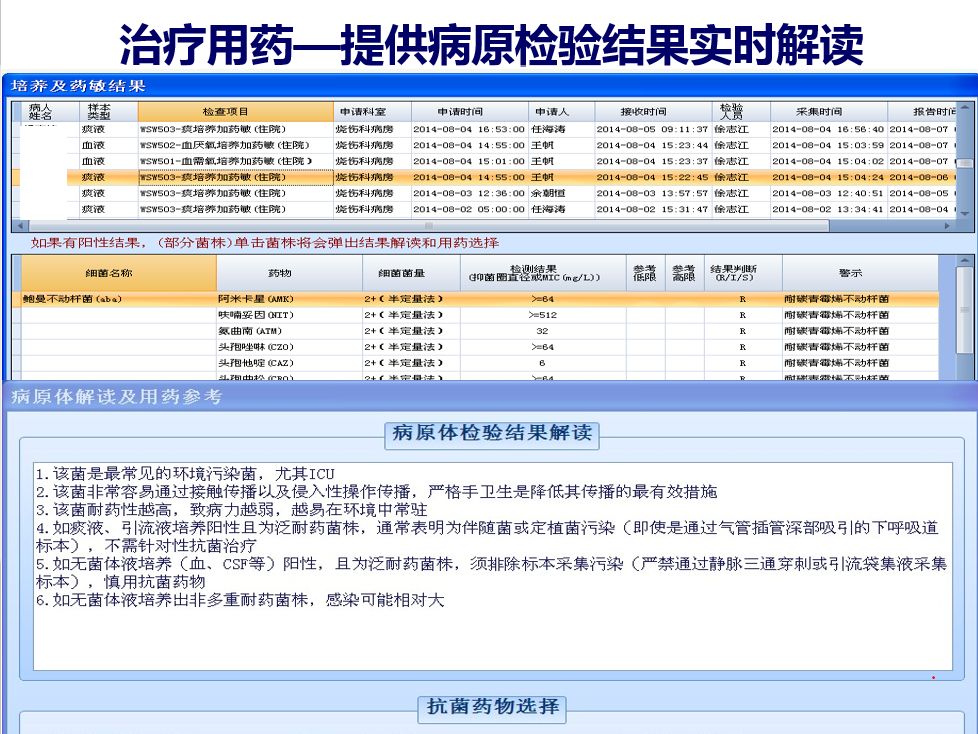Click the 检验人员 column header
978x734 pixels.
741,112
